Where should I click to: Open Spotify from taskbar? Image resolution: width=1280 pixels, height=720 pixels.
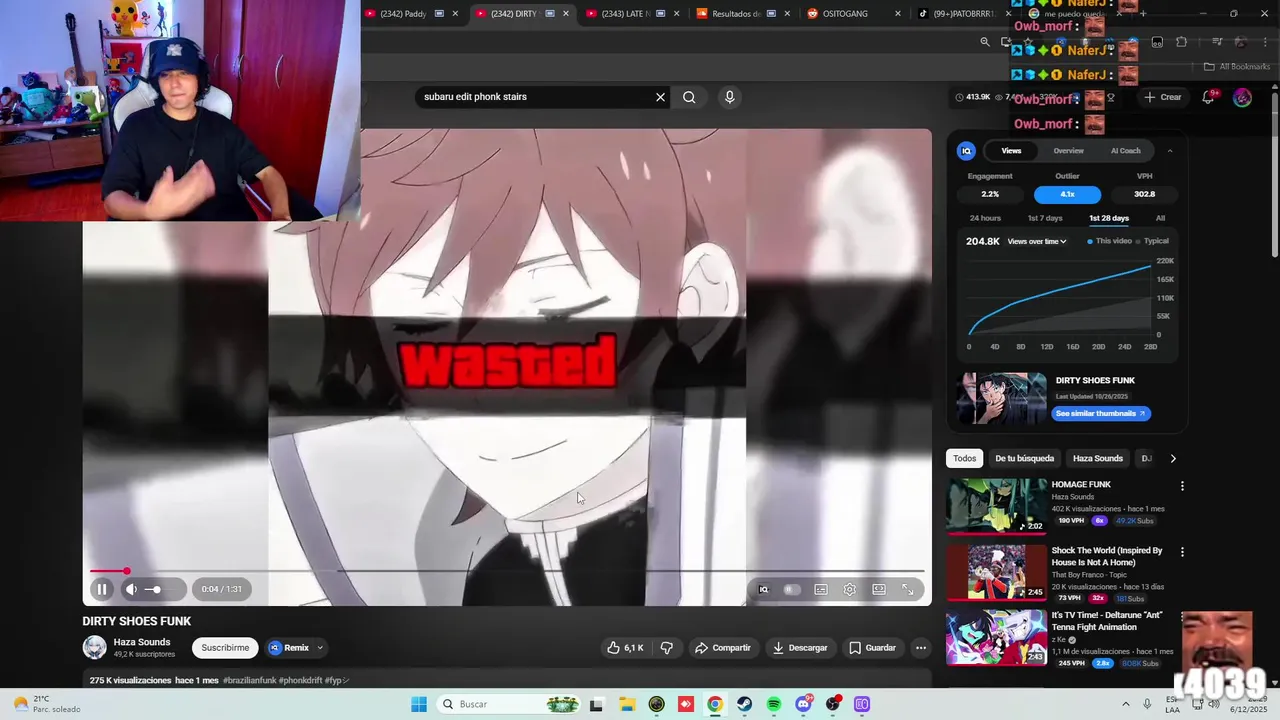[x=774, y=704]
